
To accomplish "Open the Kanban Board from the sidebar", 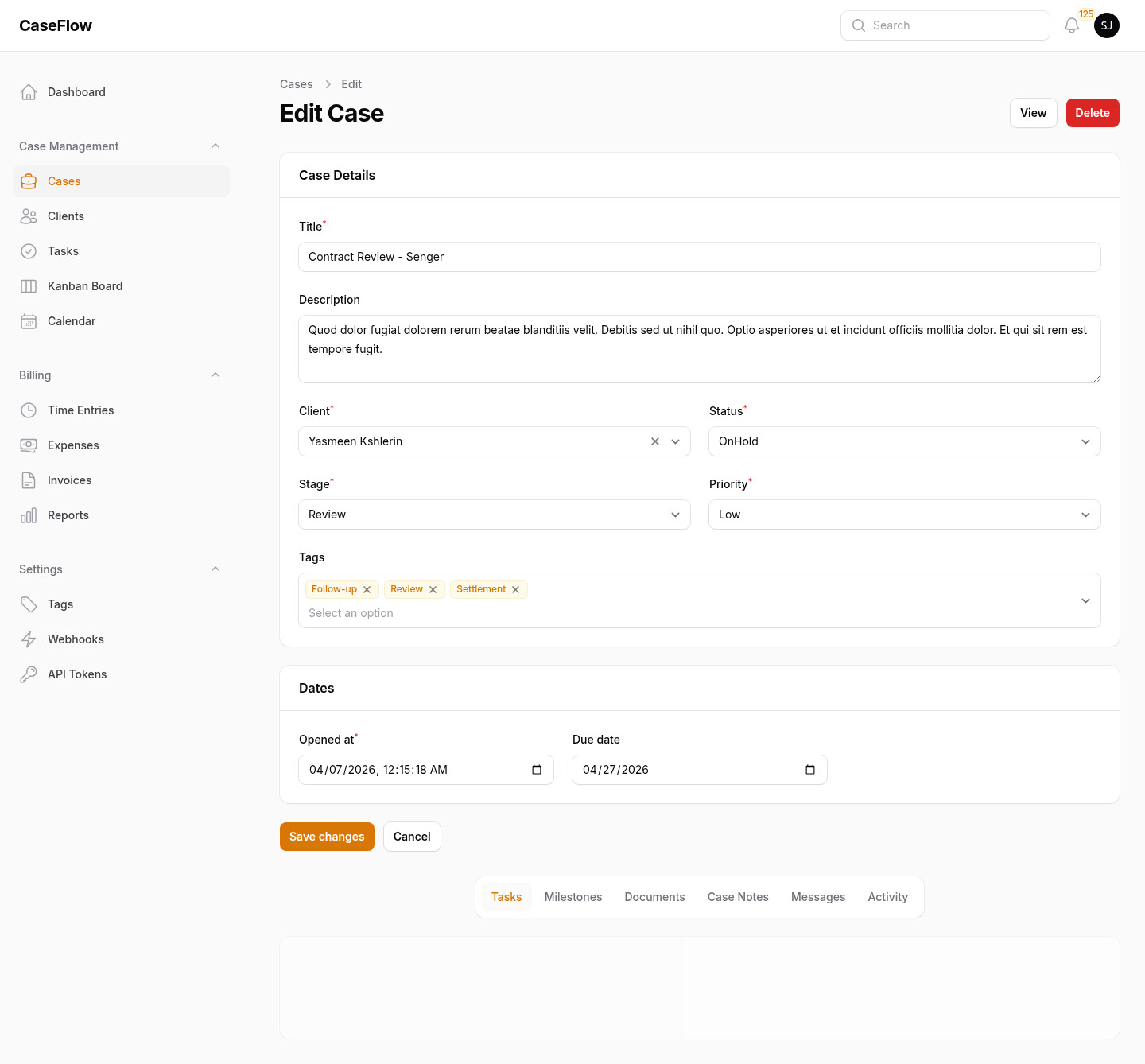I will pos(29,286).
